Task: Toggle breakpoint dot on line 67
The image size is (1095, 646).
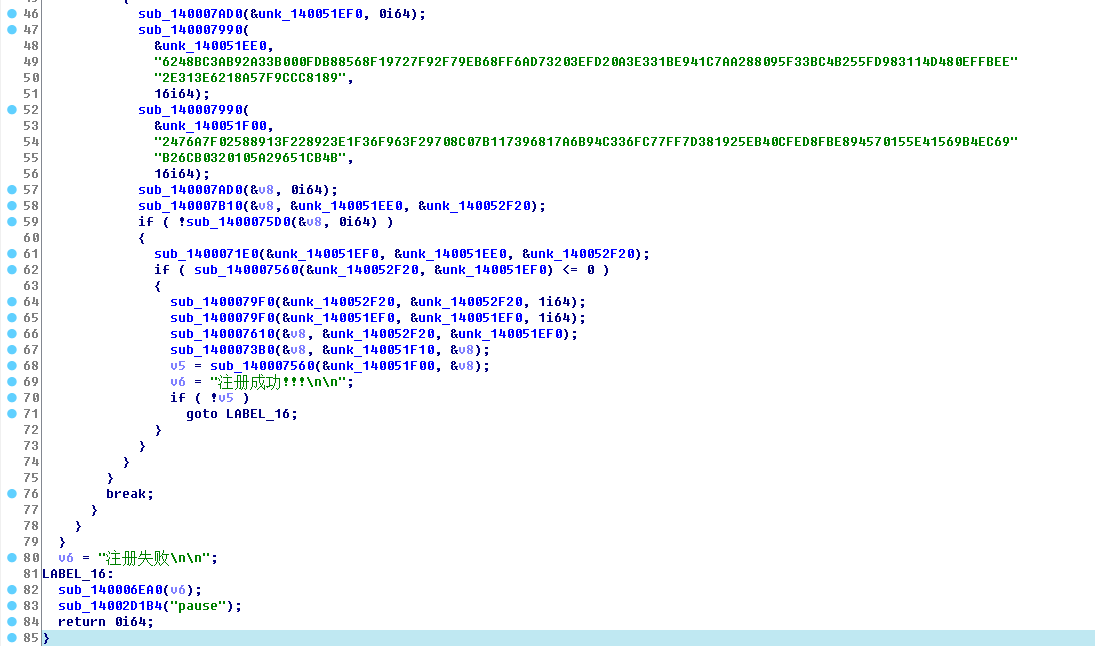Action: click(x=12, y=349)
